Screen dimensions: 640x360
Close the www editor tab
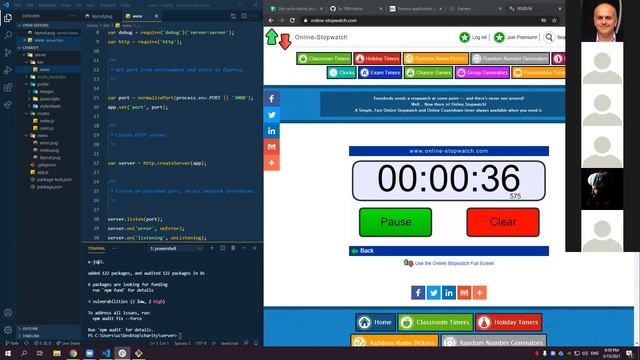(156, 16)
